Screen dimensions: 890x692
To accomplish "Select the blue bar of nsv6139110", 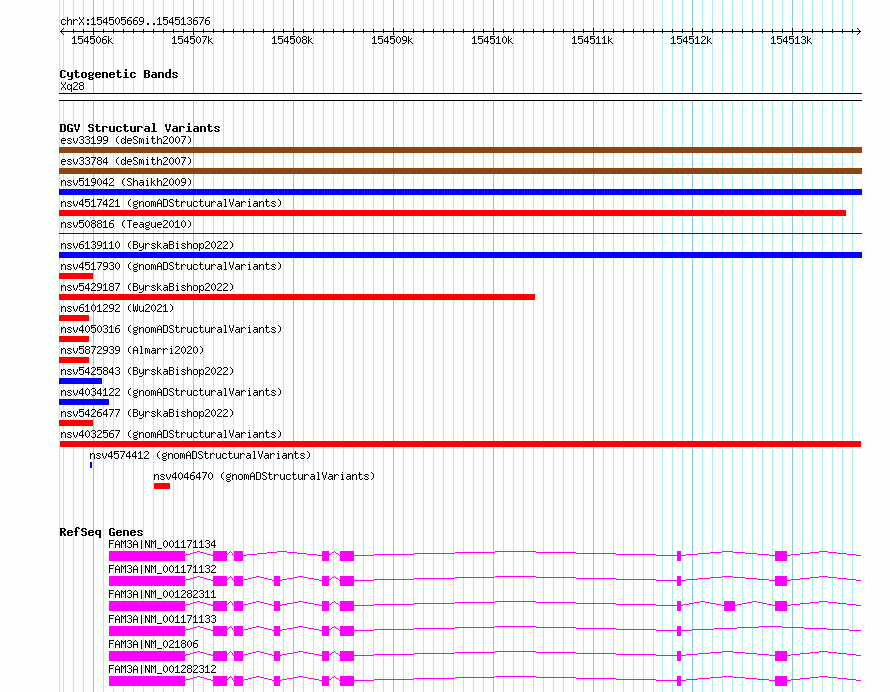I will 460,255.
